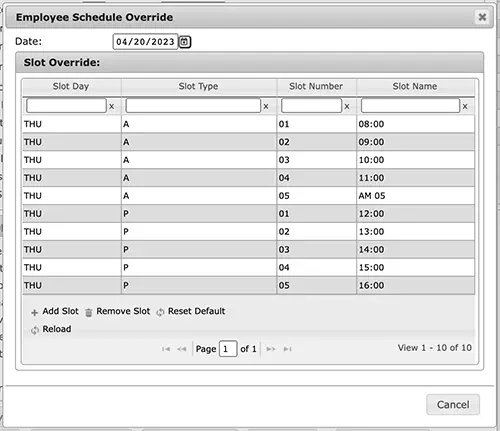This screenshot has height=431, width=500.
Task: Select the 11:00 slot name cell
Action: click(415, 178)
